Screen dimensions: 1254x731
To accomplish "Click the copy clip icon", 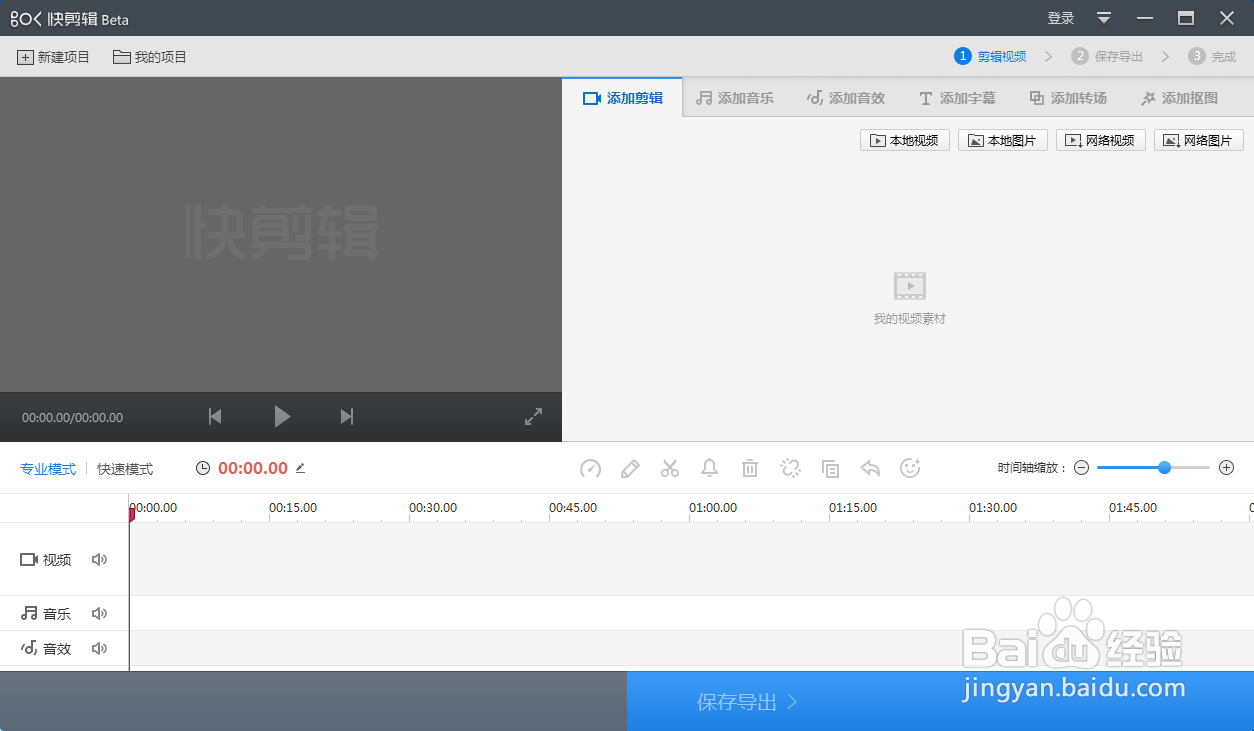I will [x=830, y=468].
